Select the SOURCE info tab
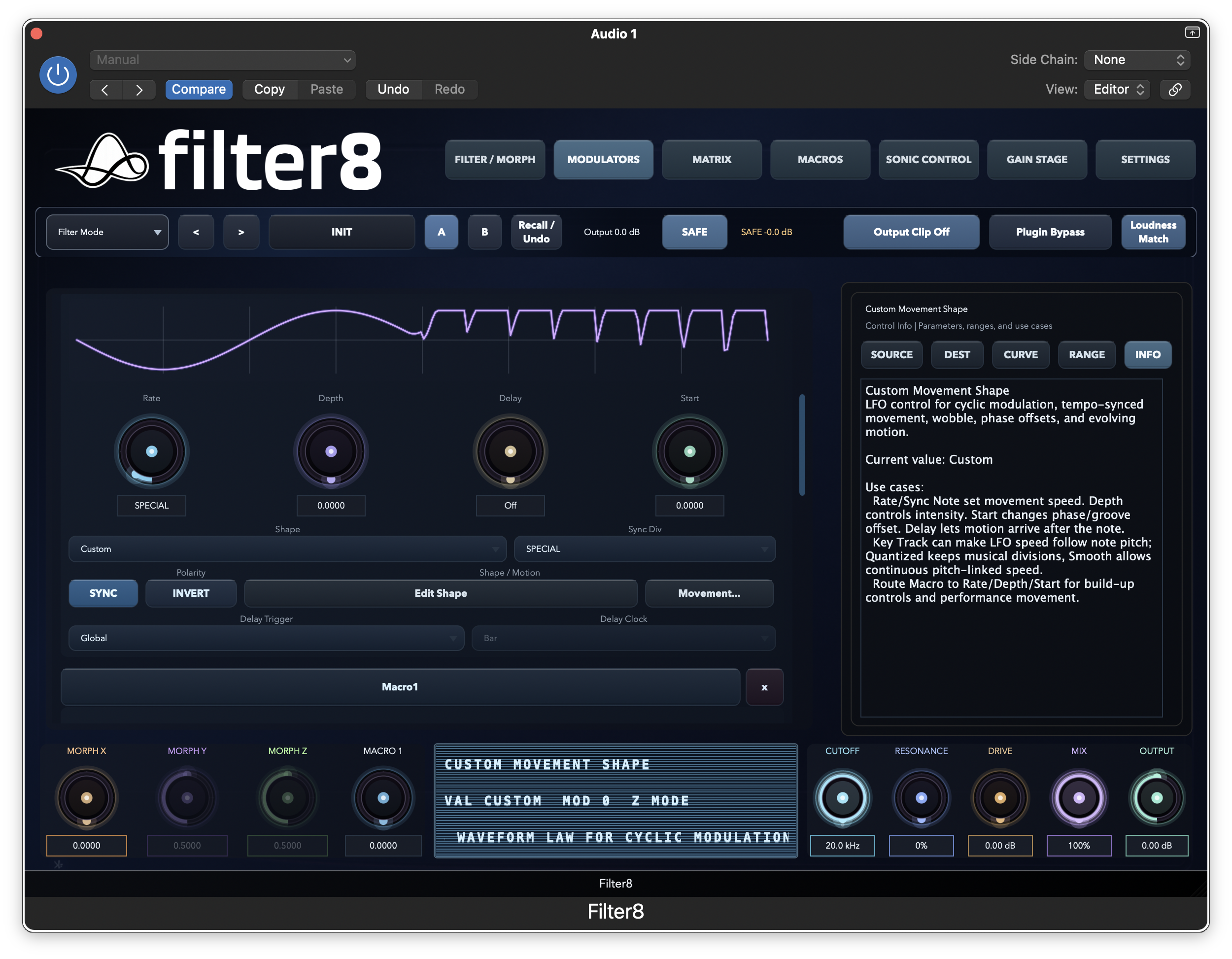This screenshot has width=1232, height=959. pyautogui.click(x=891, y=355)
